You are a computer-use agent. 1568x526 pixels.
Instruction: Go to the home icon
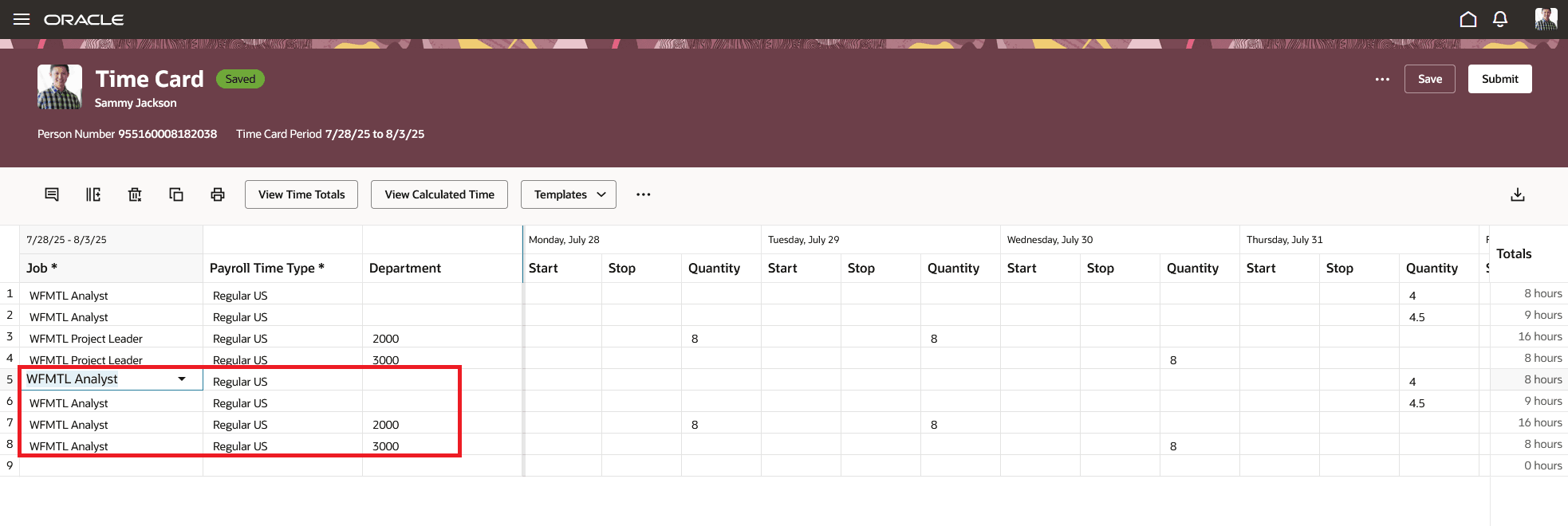[x=1468, y=19]
